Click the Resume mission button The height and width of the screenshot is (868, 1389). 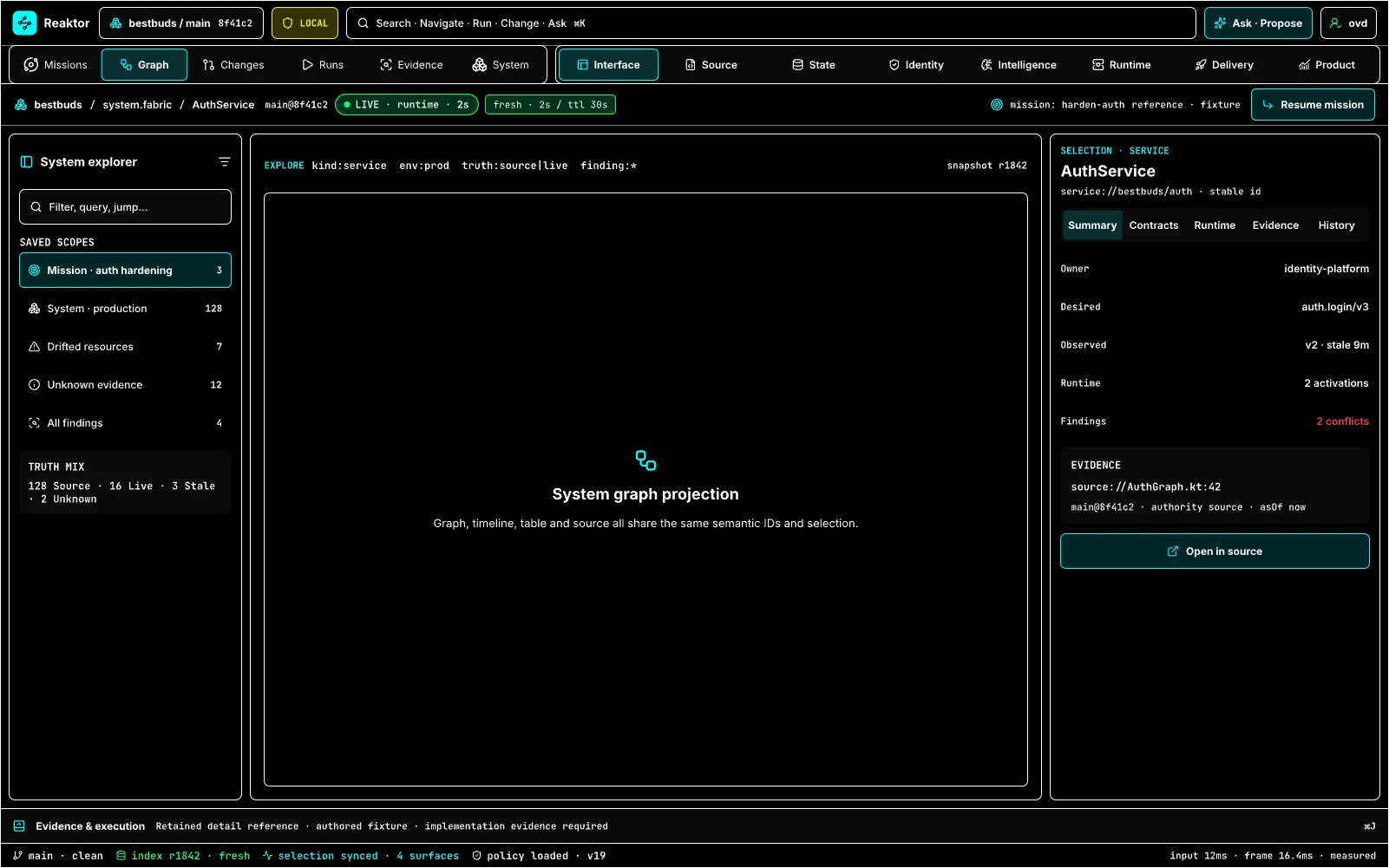(1313, 105)
